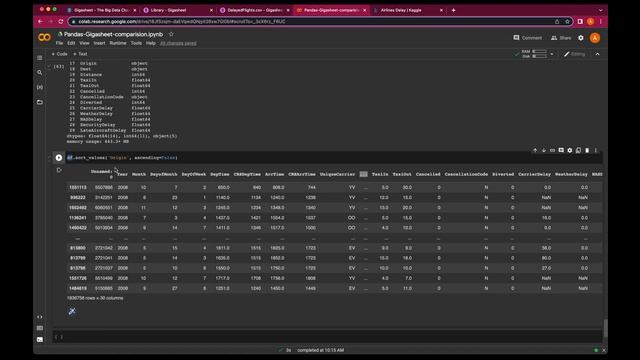Click the Comment button
The width and height of the screenshot is (640, 360).
(528, 38)
